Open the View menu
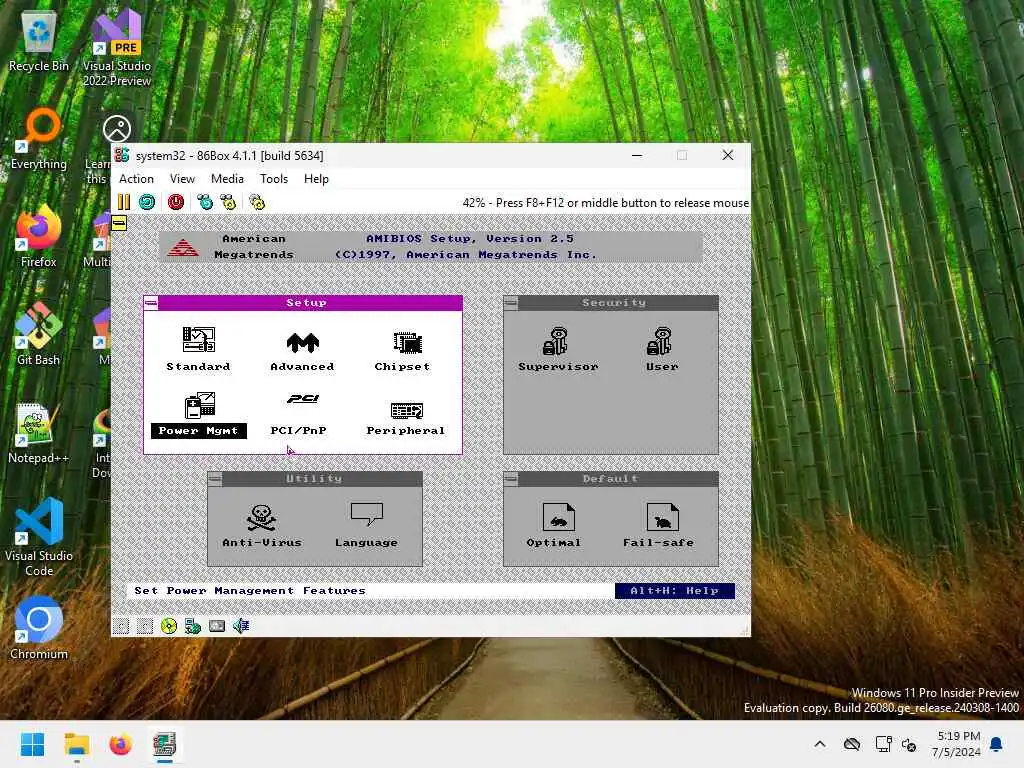 [x=182, y=179]
